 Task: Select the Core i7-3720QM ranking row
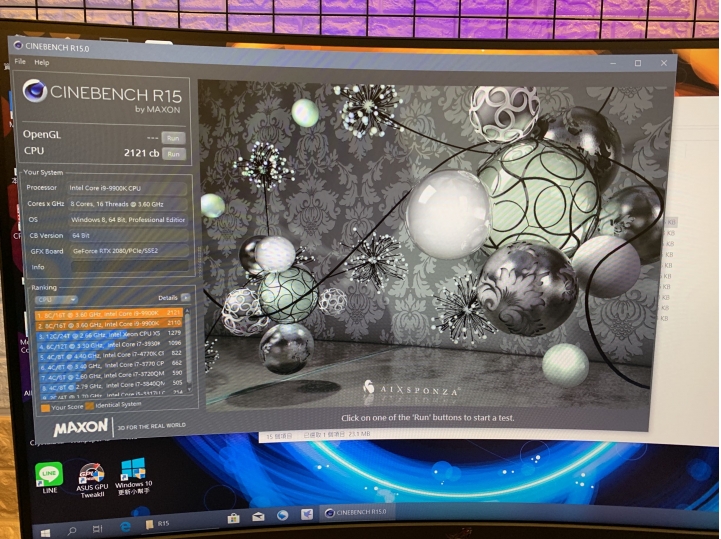coord(111,376)
